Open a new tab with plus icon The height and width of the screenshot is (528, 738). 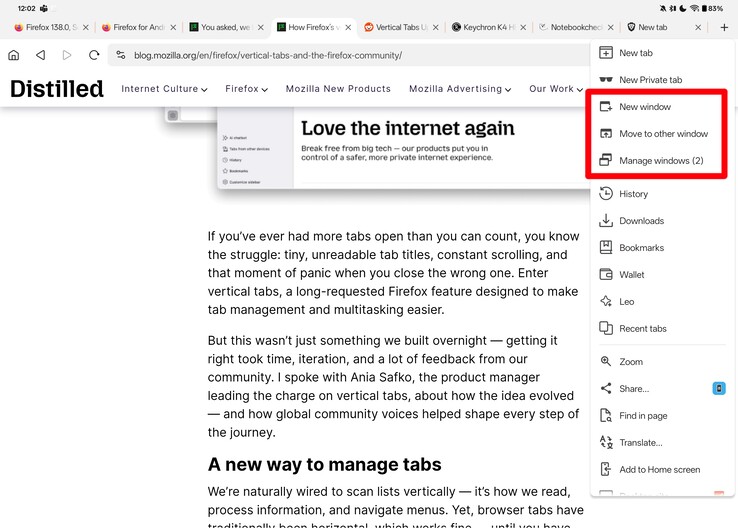724,27
